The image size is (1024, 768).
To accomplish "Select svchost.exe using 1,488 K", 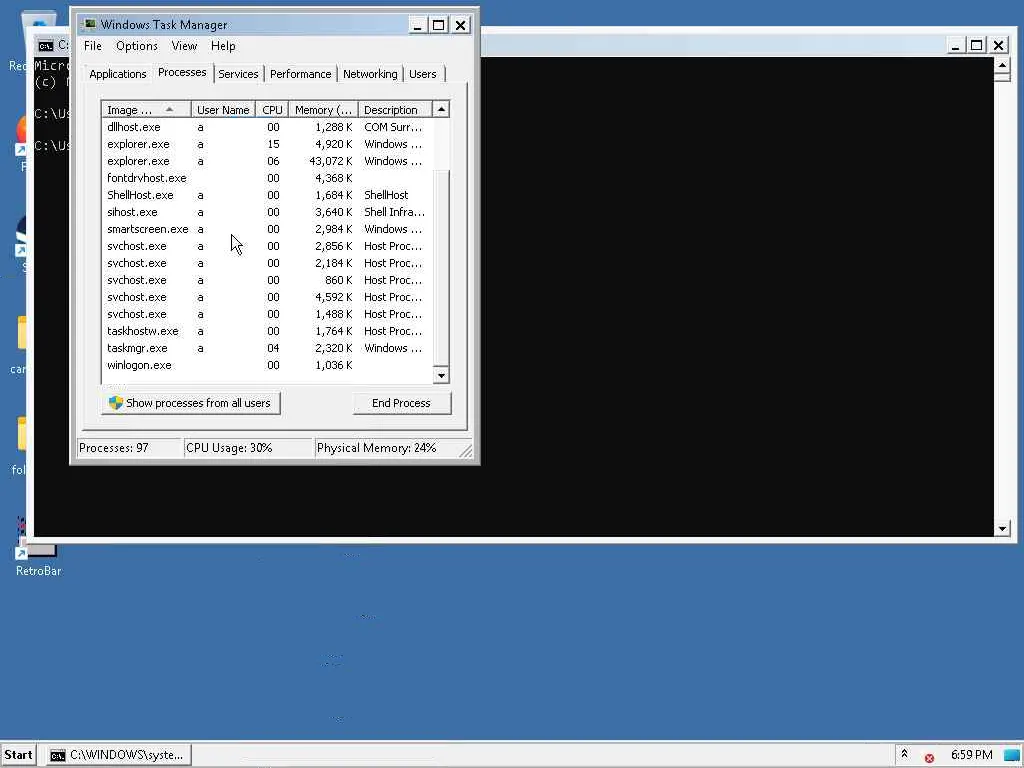I will (x=267, y=314).
